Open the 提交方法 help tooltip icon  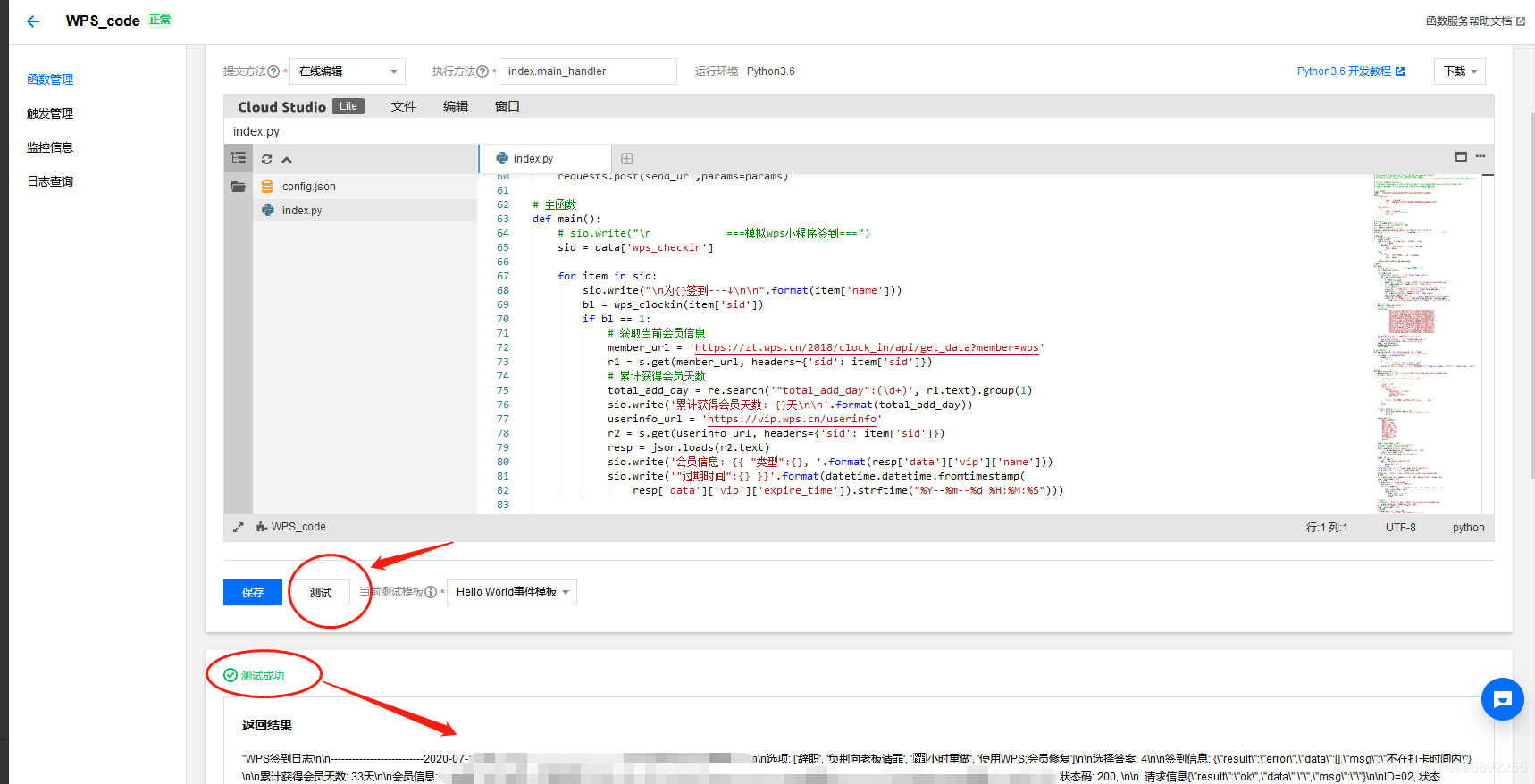(273, 71)
